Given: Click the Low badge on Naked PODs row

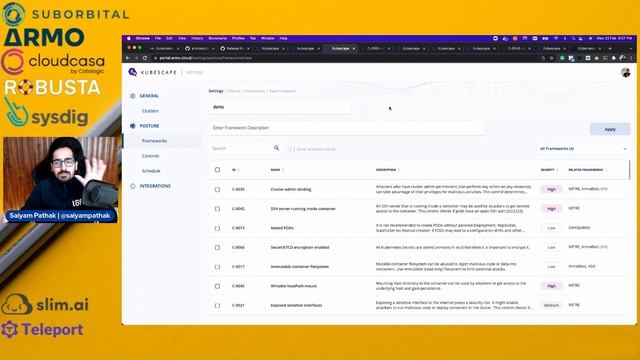Looking at the screenshot, I should click(x=551, y=228).
